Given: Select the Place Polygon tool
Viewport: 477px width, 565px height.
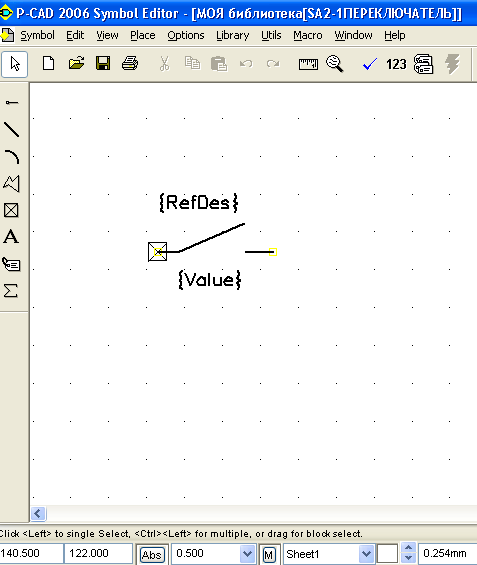Looking at the screenshot, I should pyautogui.click(x=12, y=183).
